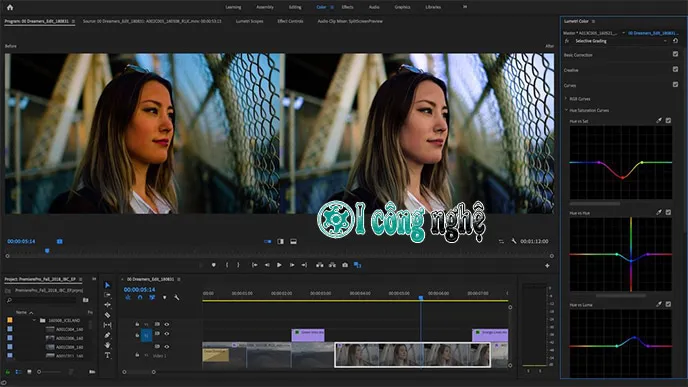The height and width of the screenshot is (387, 688).
Task: Go to In point
Action: click(254, 265)
